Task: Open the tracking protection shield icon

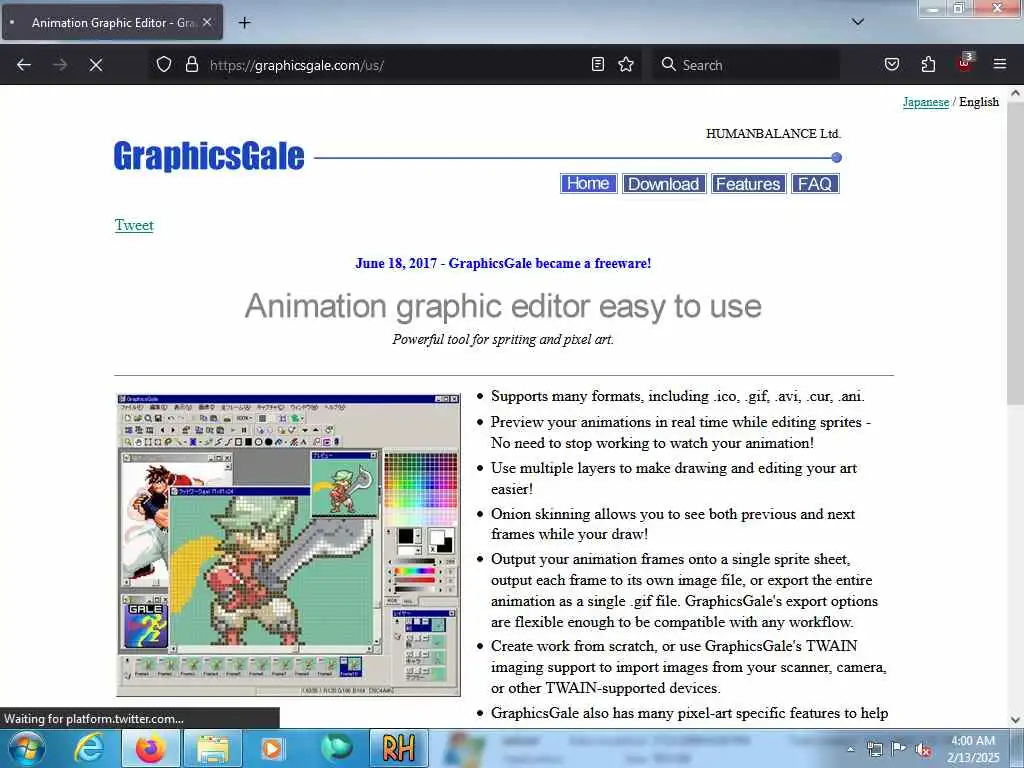Action: coord(164,65)
